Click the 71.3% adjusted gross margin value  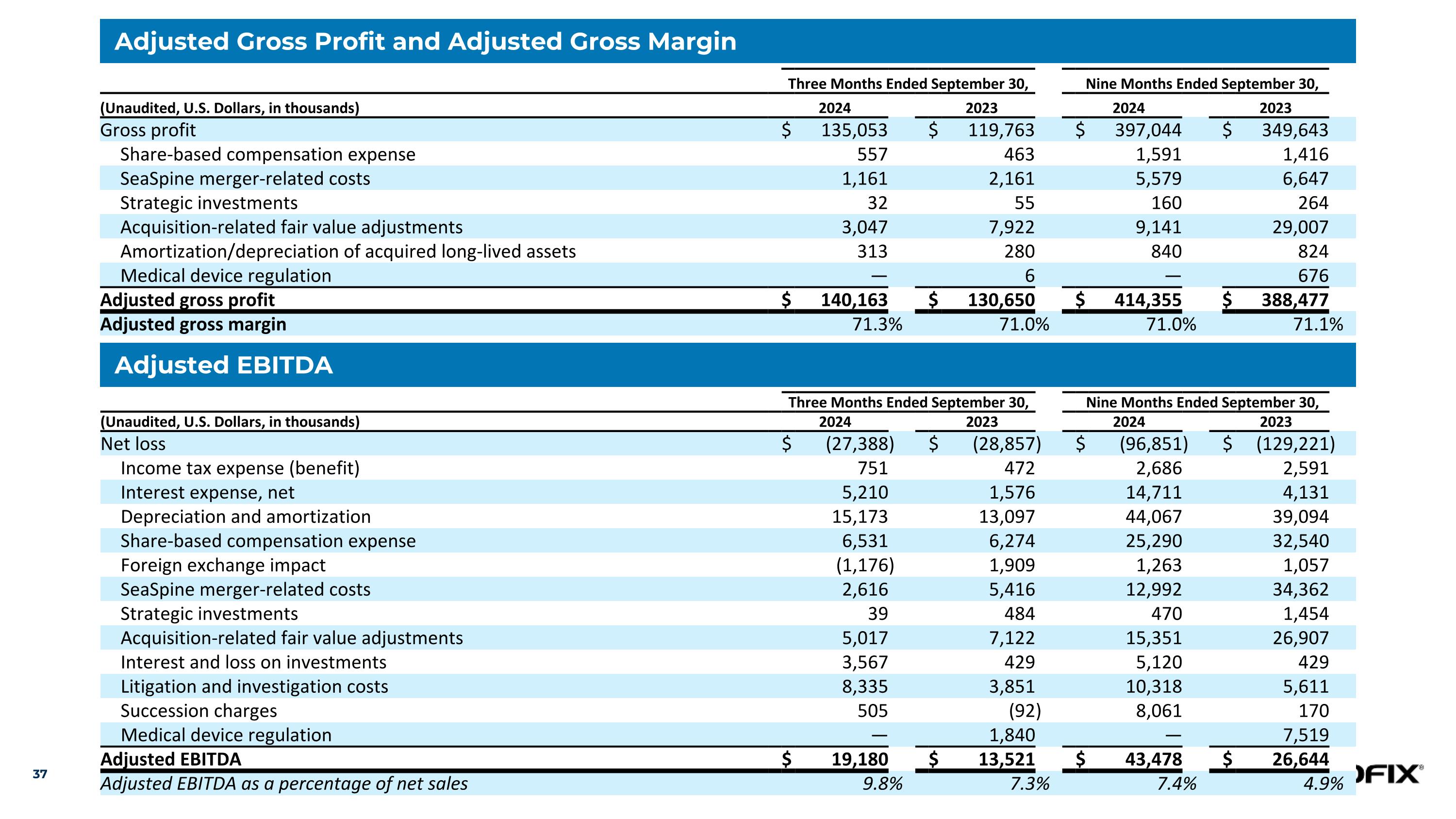click(877, 324)
